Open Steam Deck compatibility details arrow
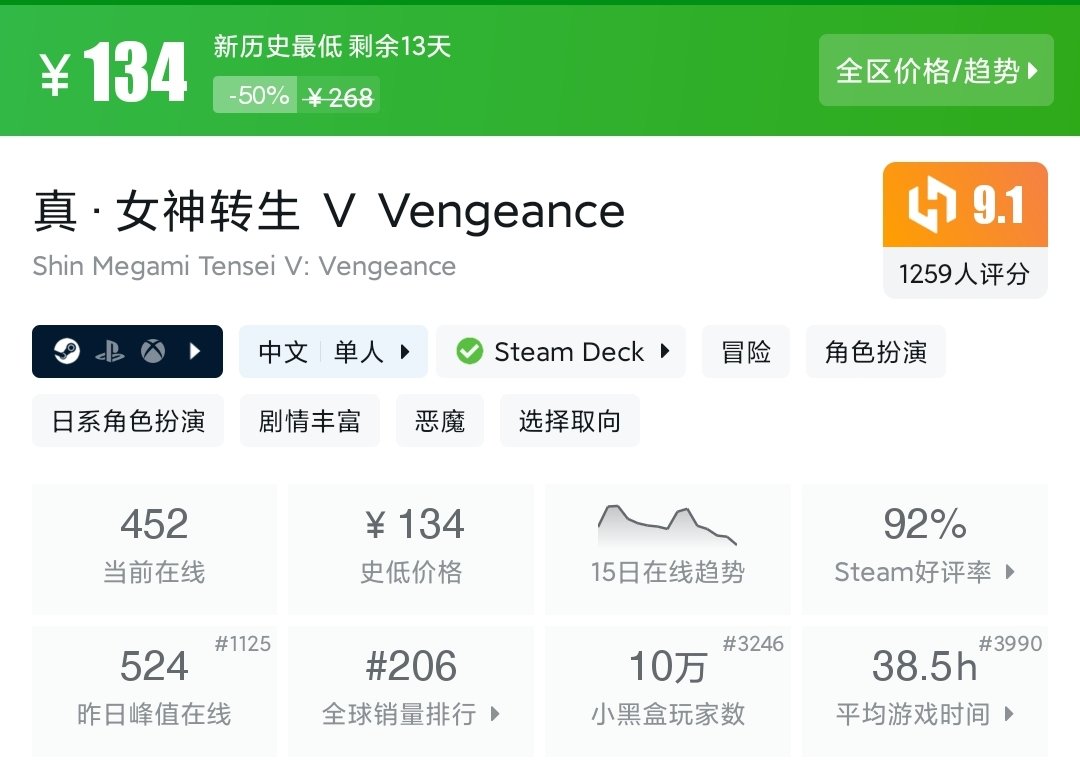The height and width of the screenshot is (772, 1080). [665, 352]
